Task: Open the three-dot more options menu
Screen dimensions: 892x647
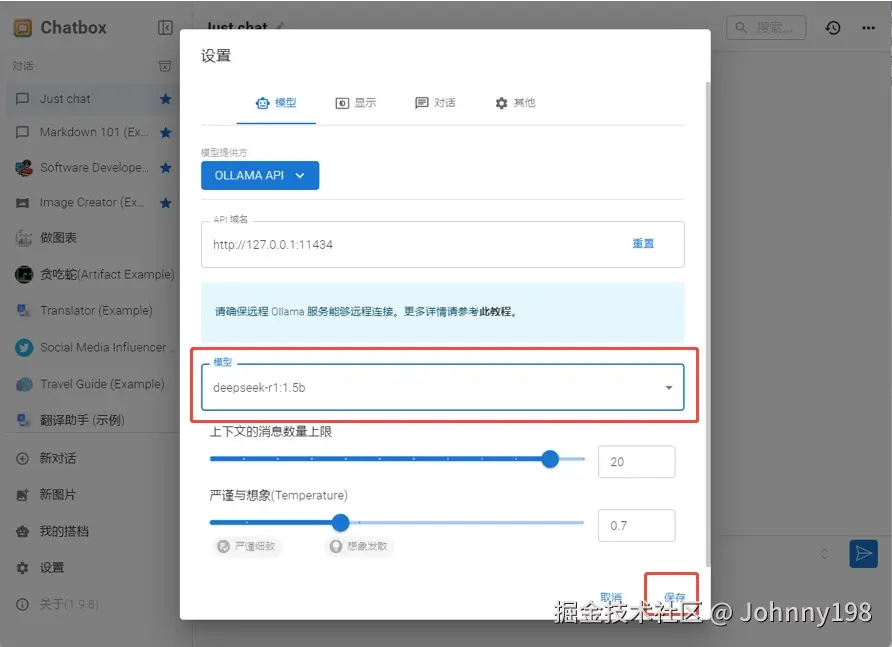Action: pyautogui.click(x=867, y=27)
